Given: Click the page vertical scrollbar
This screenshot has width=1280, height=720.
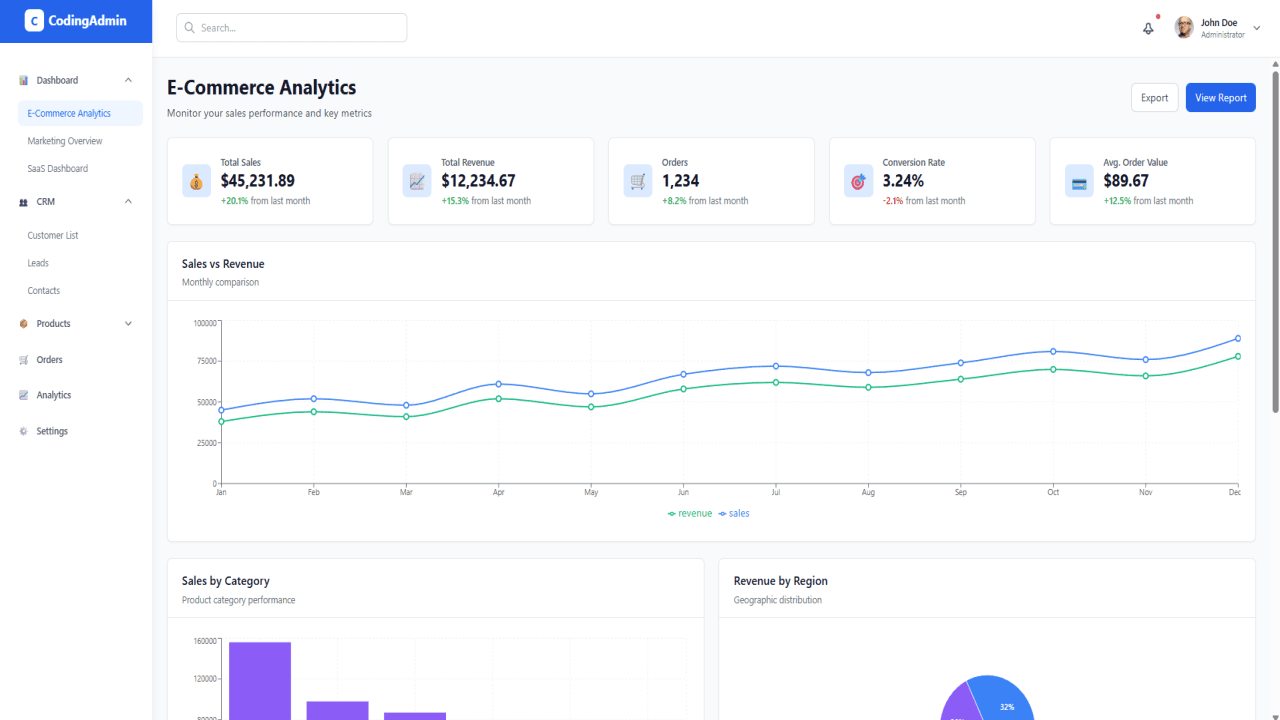Looking at the screenshot, I should point(1275,240).
